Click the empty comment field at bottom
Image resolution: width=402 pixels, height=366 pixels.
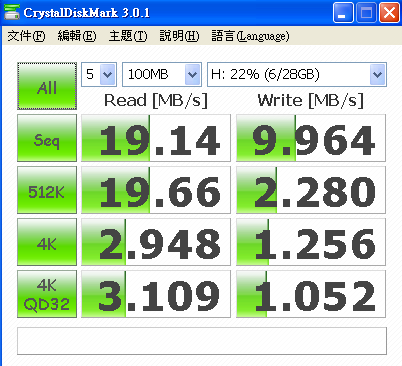(202, 341)
